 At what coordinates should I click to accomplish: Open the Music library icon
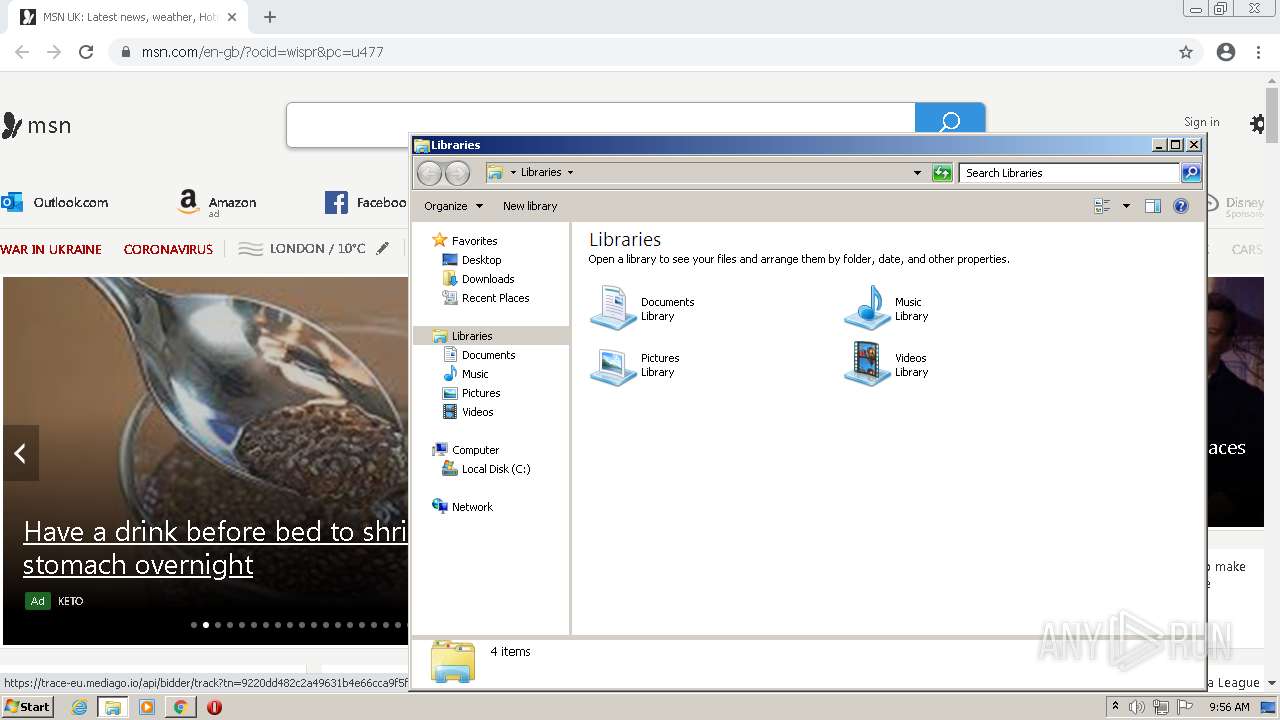pyautogui.click(x=867, y=308)
